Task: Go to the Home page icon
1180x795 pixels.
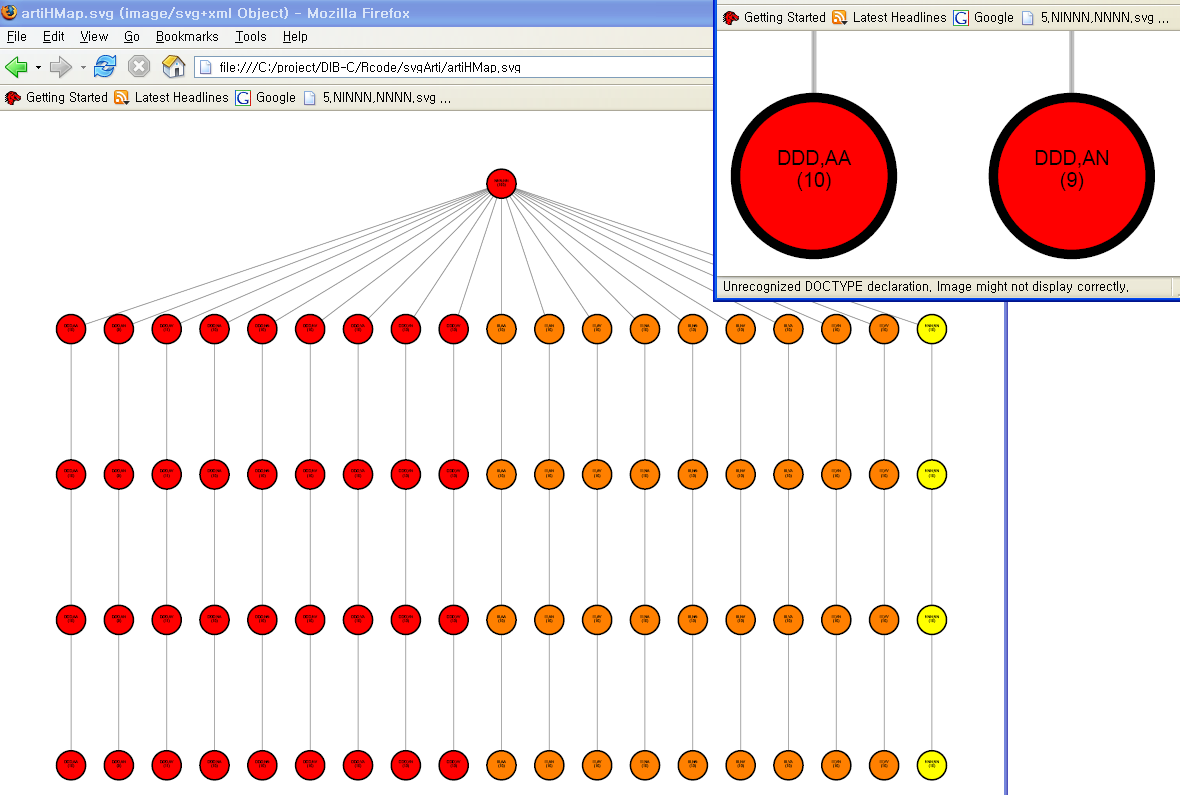Action: pyautogui.click(x=173, y=67)
